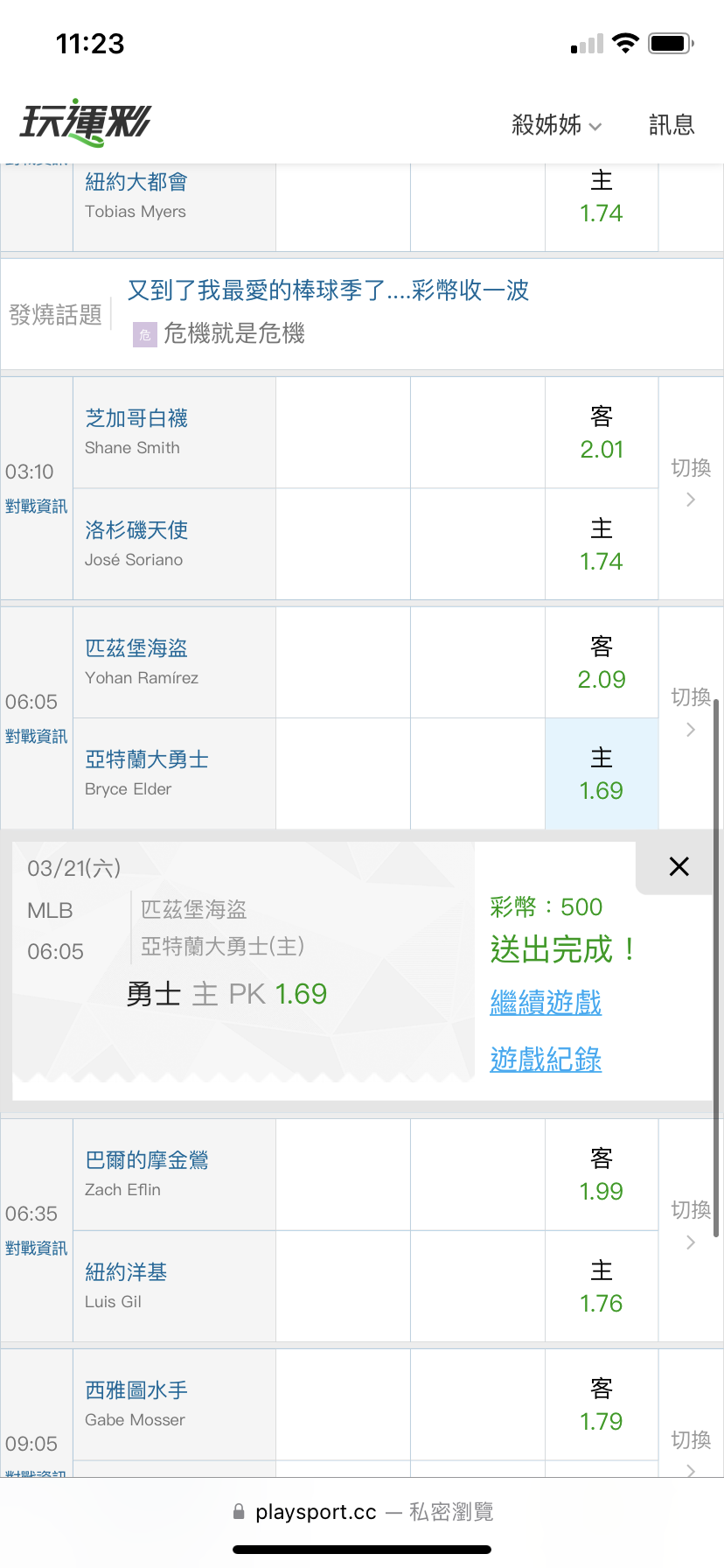The width and height of the screenshot is (724, 1568).
Task: Toggle 主 1.69 pick for 亞特蘭大勇士
Action: point(602,774)
